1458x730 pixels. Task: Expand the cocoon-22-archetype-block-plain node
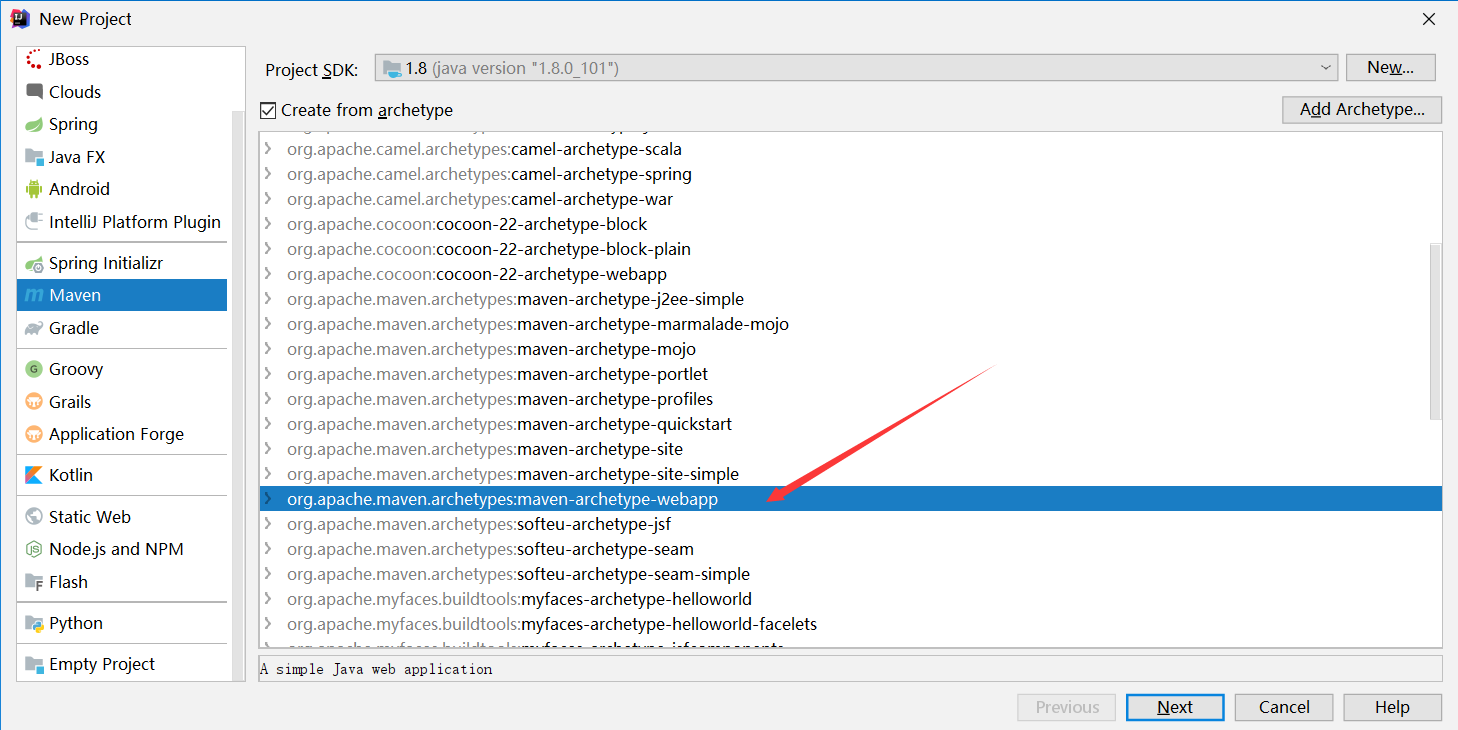(268, 249)
